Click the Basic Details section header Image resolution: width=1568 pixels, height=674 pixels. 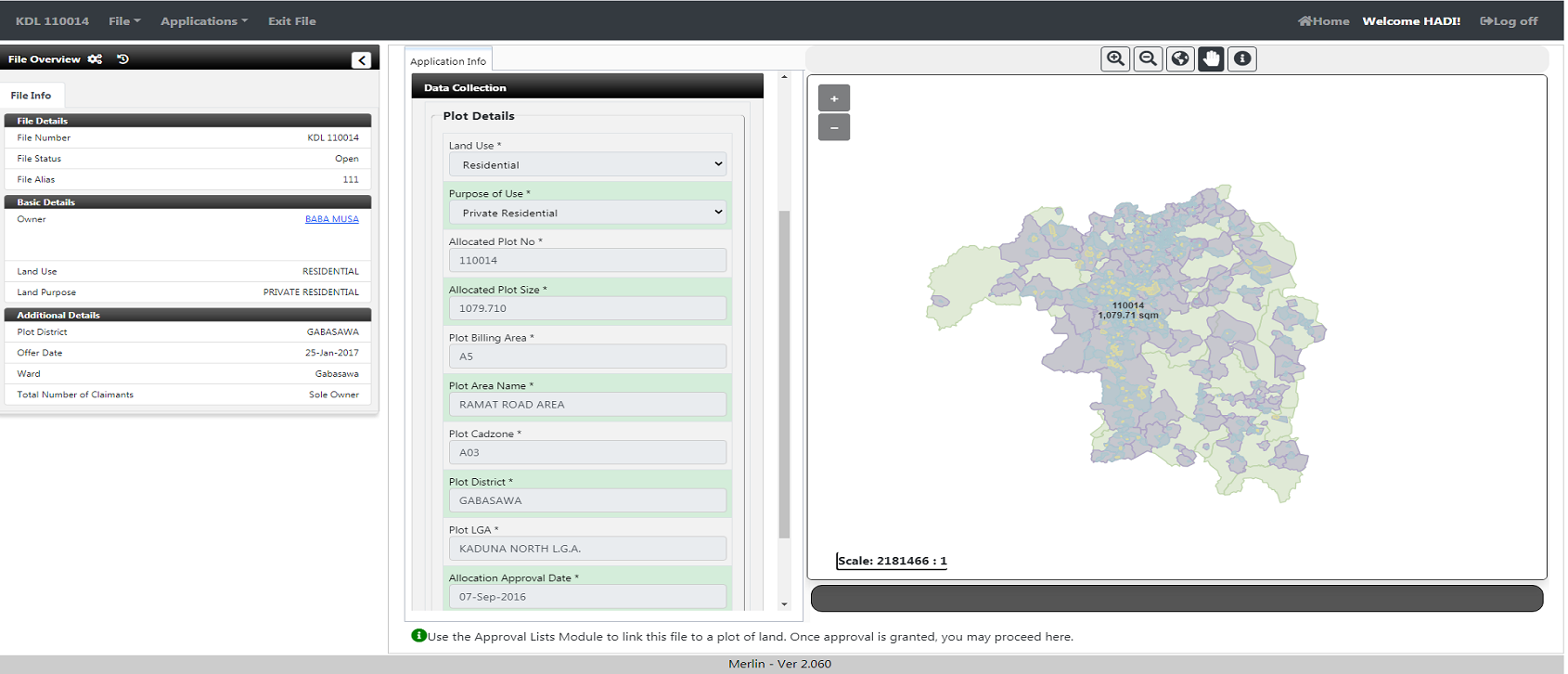(x=188, y=201)
